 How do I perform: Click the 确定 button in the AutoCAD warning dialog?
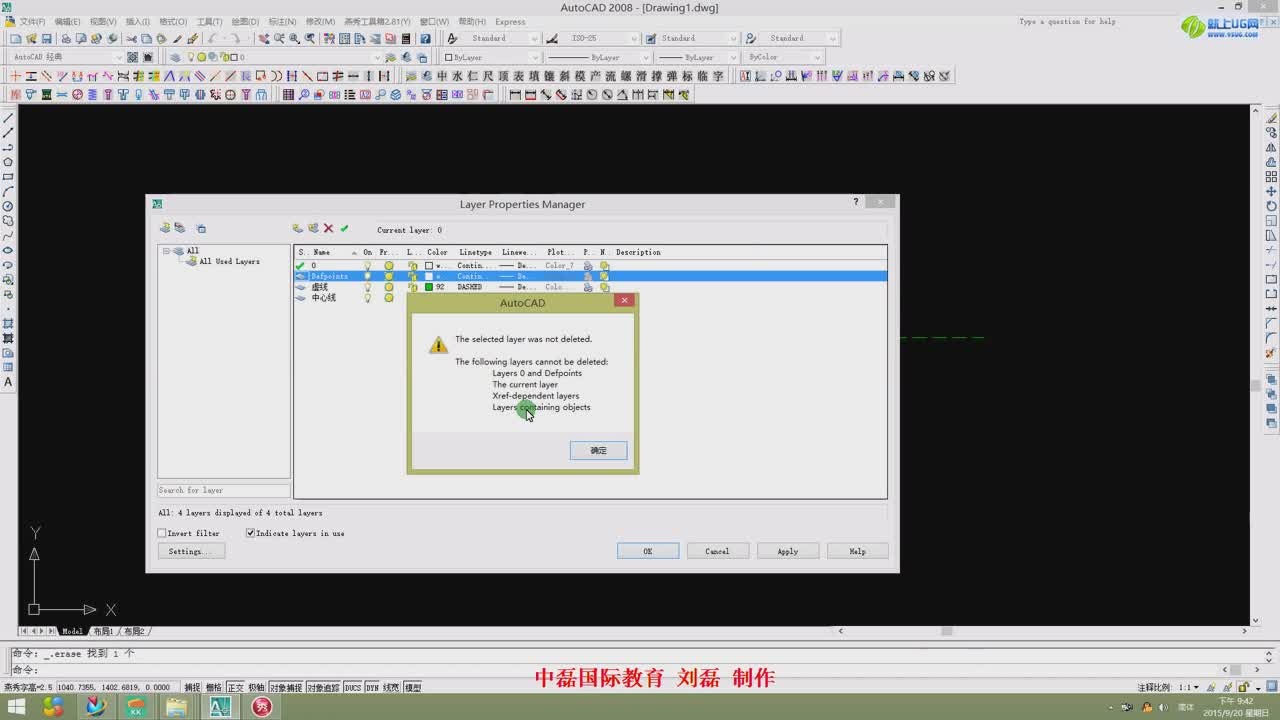click(x=598, y=451)
